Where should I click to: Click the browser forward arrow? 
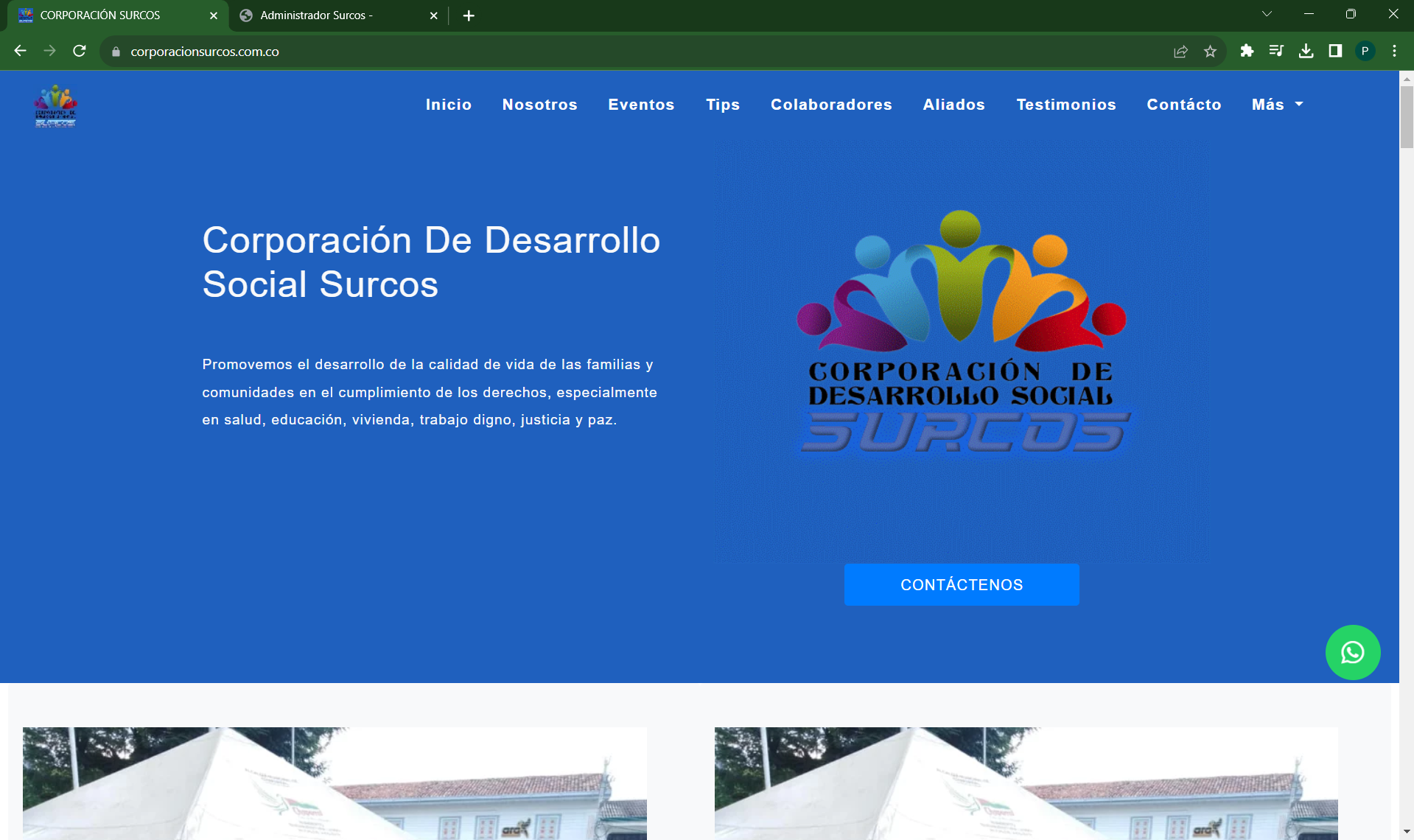pyautogui.click(x=49, y=51)
